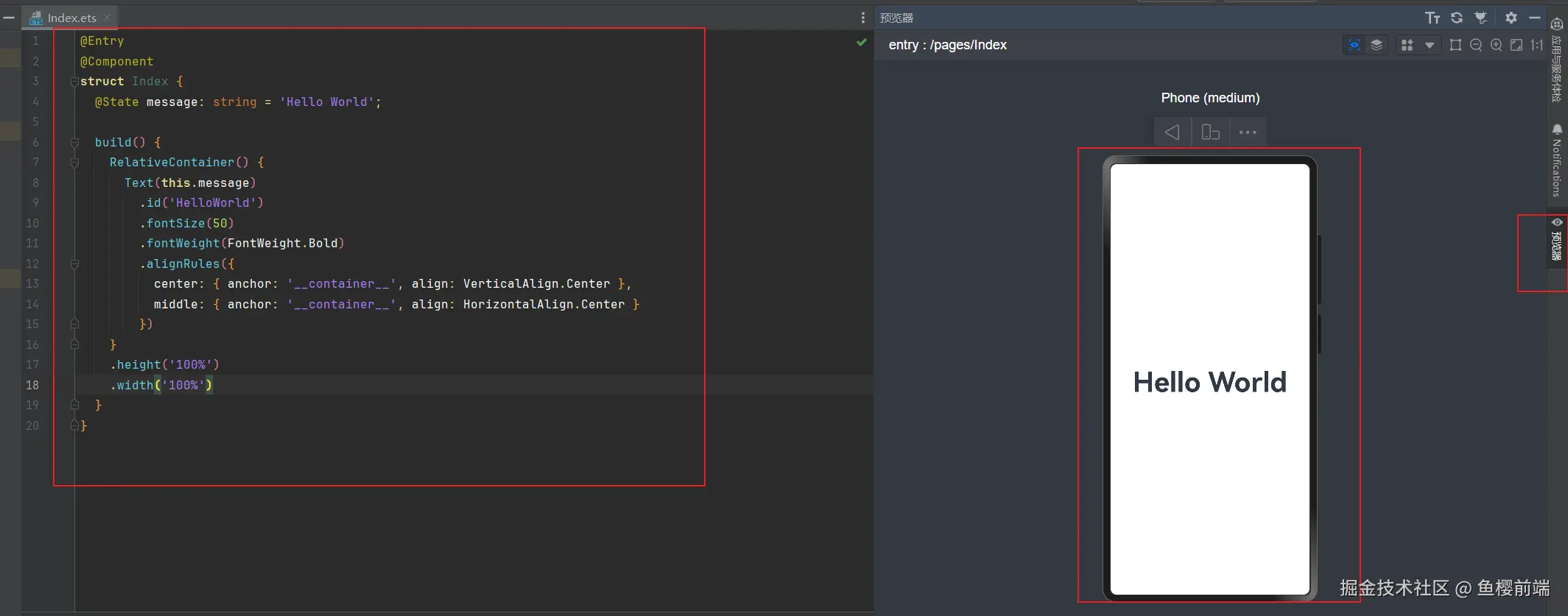
Task: Click the @Component decorator on line 2
Action: [x=116, y=62]
